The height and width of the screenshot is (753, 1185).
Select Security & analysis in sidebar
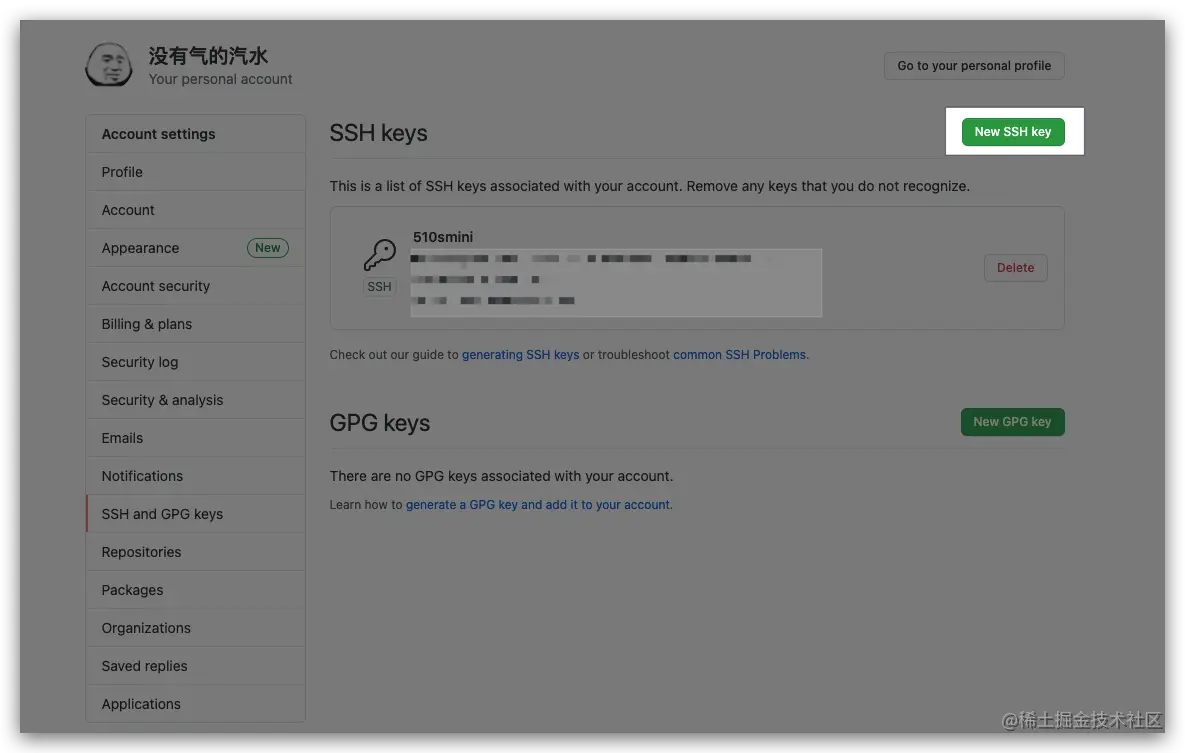click(196, 400)
